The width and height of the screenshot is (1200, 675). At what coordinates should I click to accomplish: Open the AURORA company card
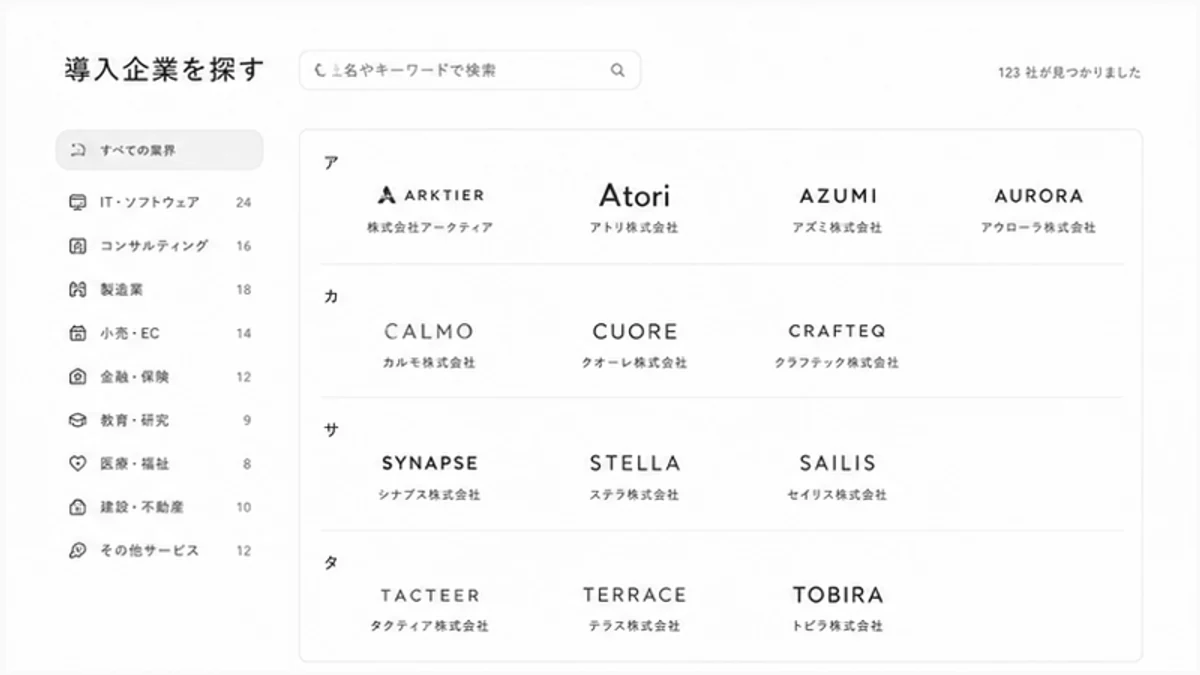[1038, 207]
